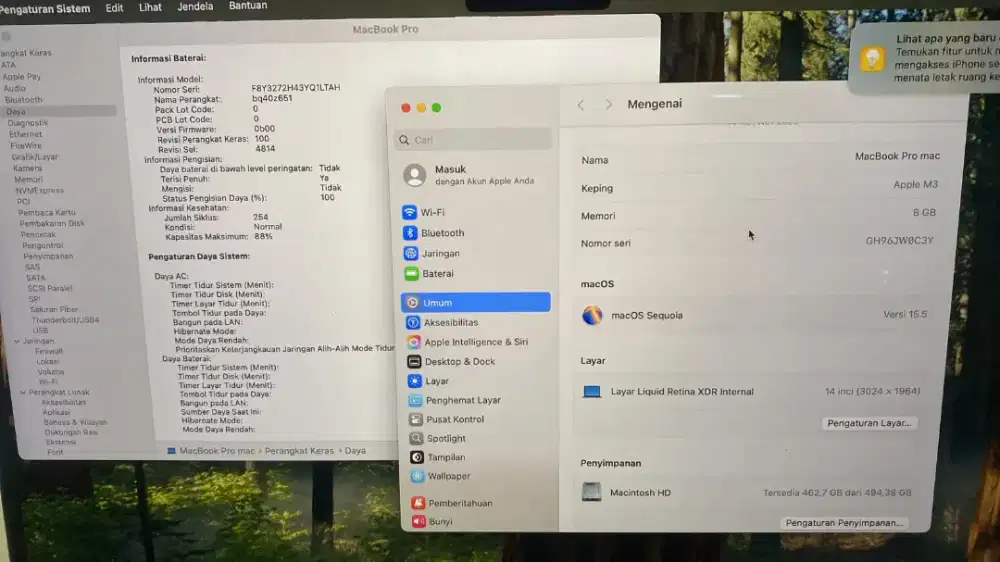Select Apple Pay in System Information sidebar
Viewport: 1000px width, 562px height.
[x=22, y=77]
